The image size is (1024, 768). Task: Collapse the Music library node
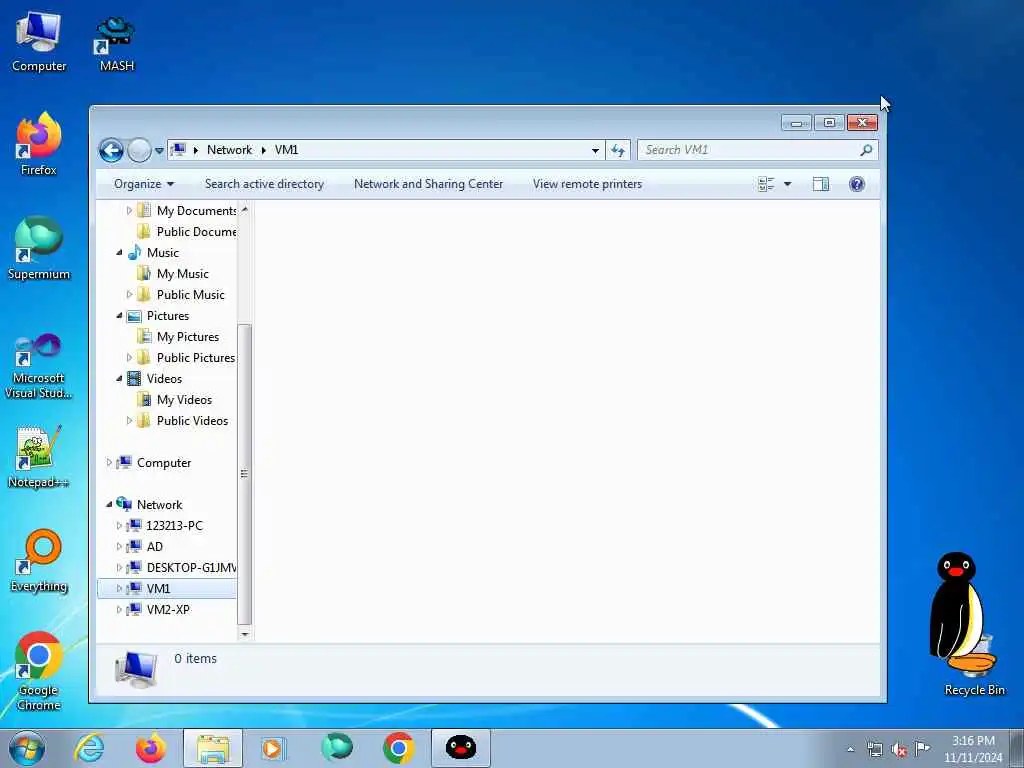(120, 253)
